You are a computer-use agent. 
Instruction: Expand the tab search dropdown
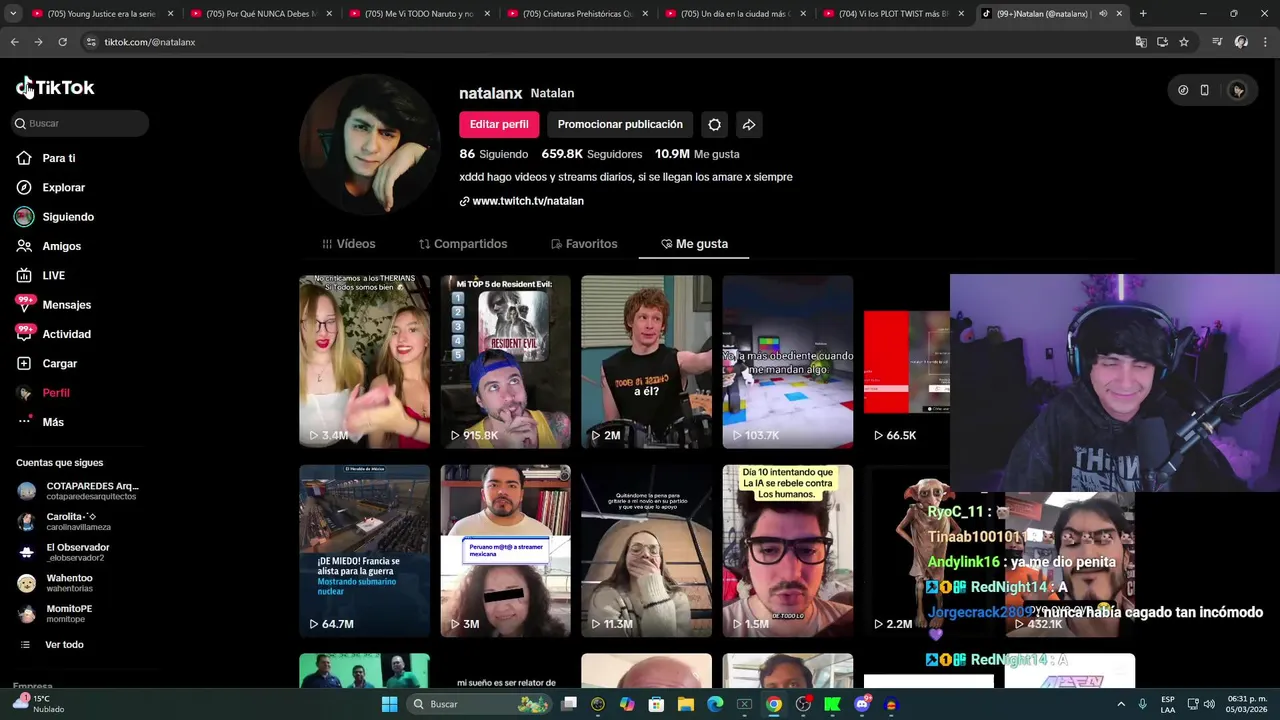(x=13, y=14)
